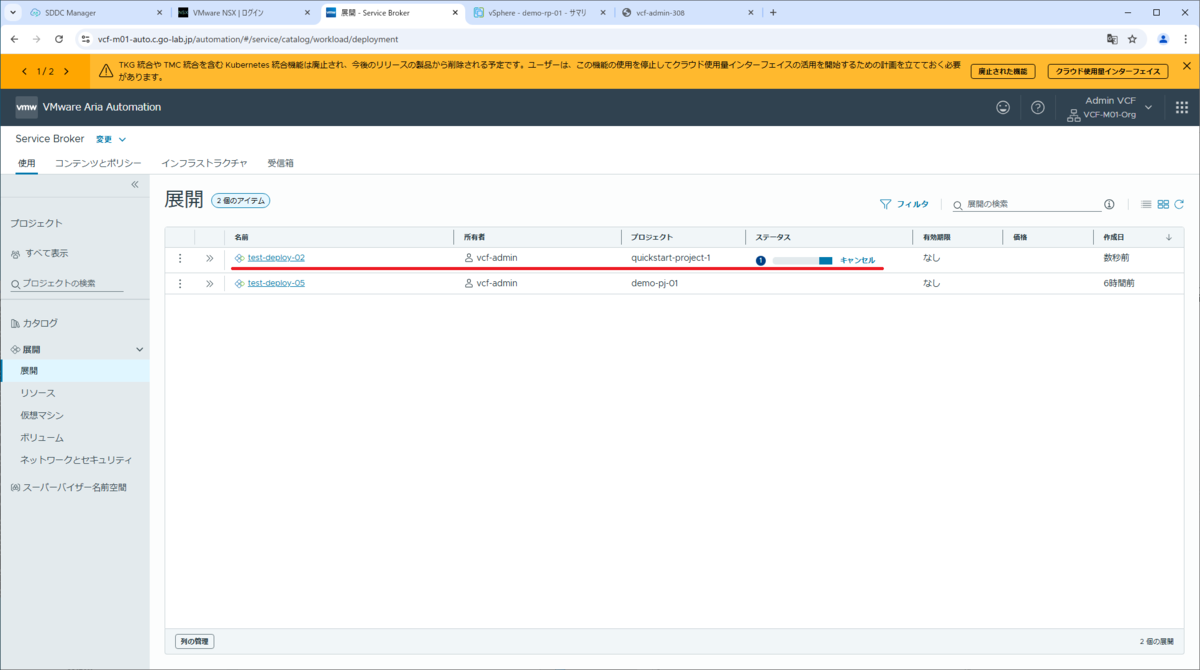The height and width of the screenshot is (670, 1200).
Task: Expand row details for test-deploy-02
Action: (x=210, y=258)
